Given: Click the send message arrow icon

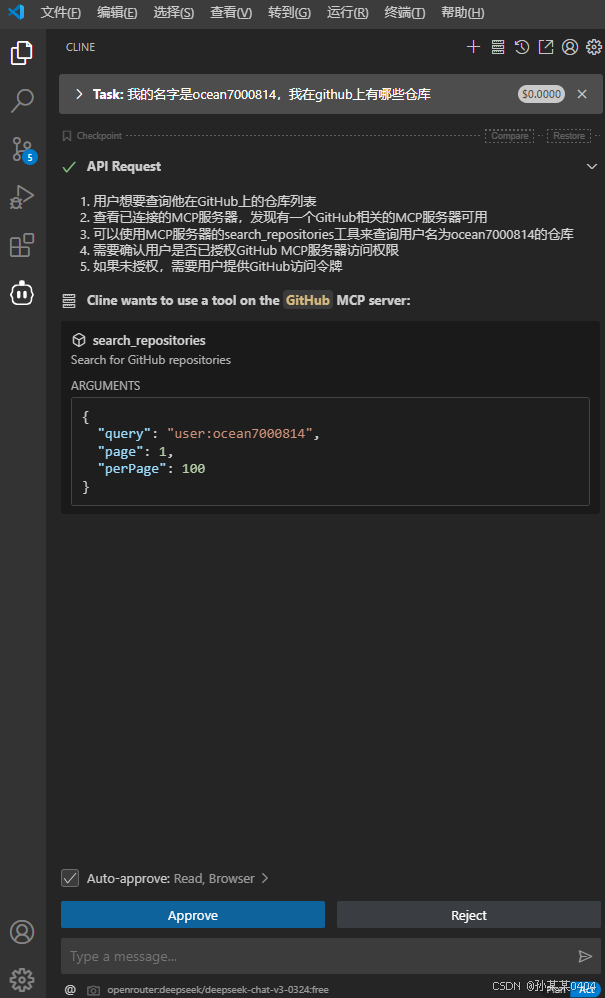Looking at the screenshot, I should [585, 956].
